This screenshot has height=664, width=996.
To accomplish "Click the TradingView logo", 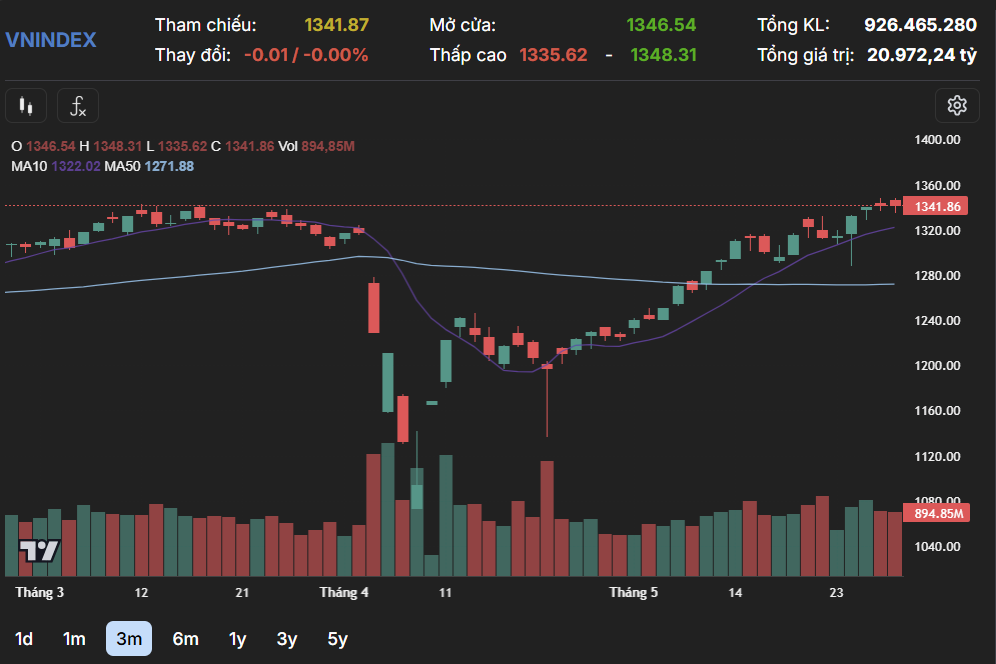I will [x=39, y=550].
